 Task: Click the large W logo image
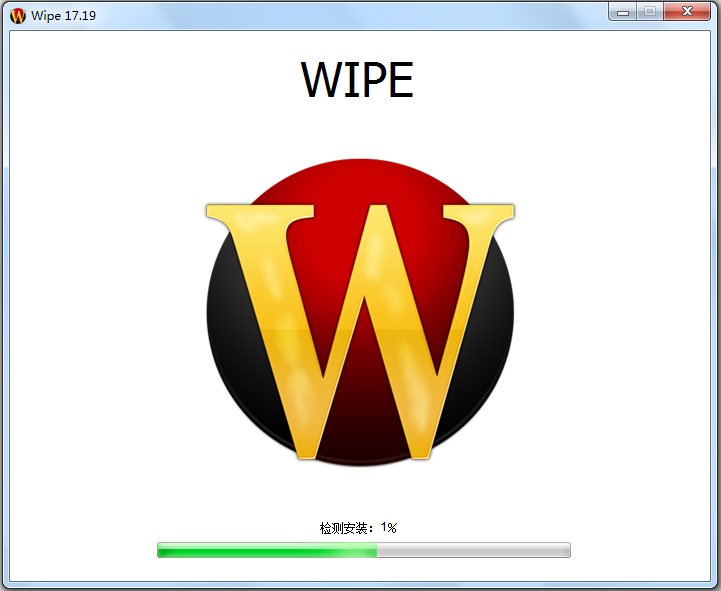360,312
